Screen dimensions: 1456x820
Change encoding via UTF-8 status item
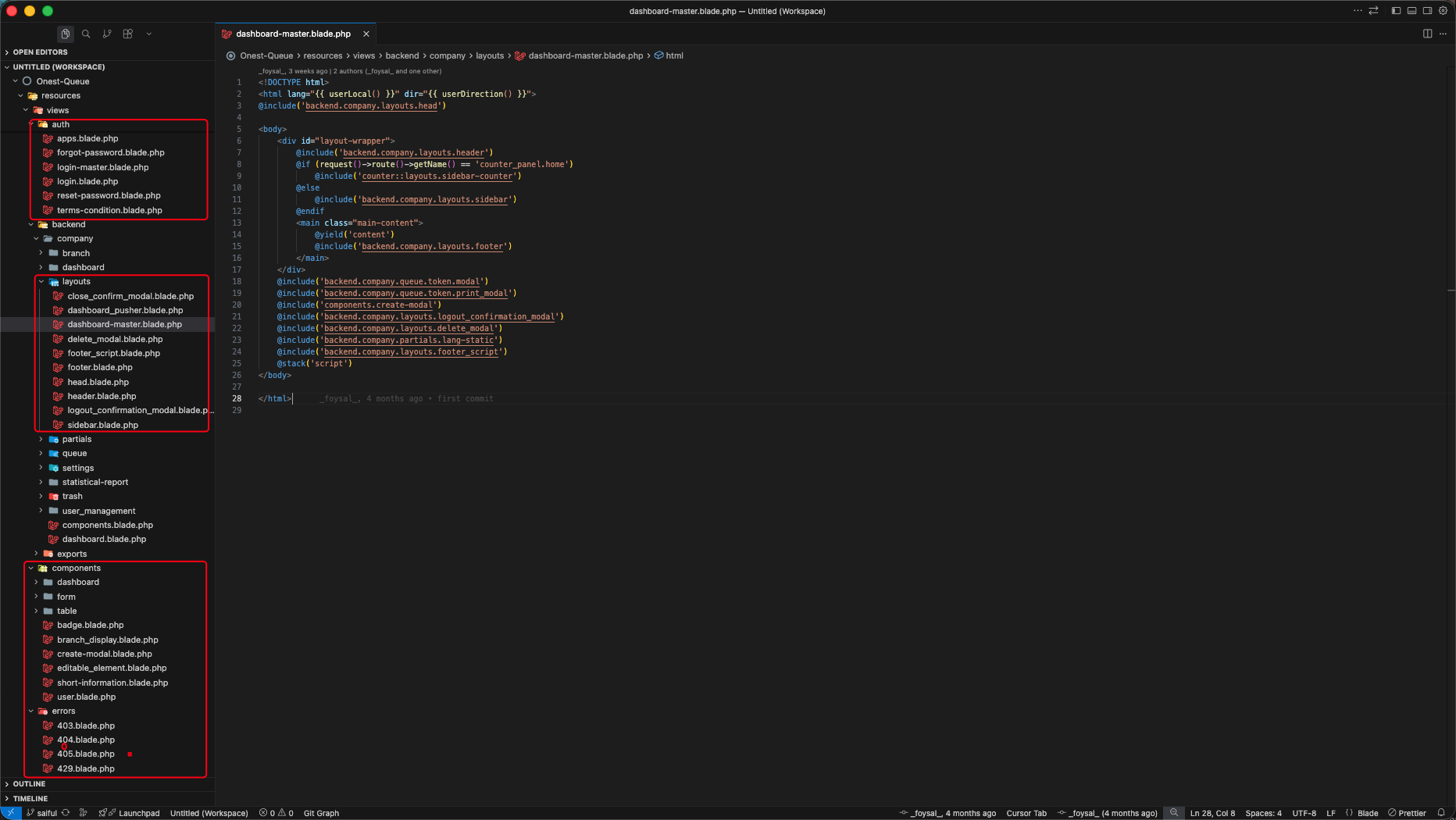1304,813
